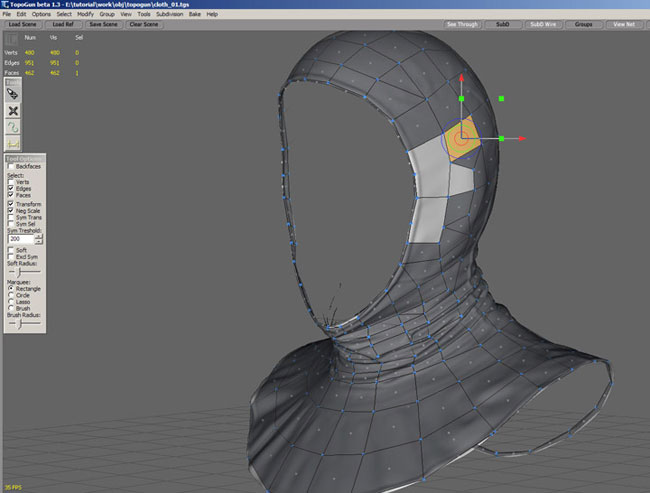650x493 pixels.
Task: Adjust the Brush Radius slider handle
Action: 19,323
